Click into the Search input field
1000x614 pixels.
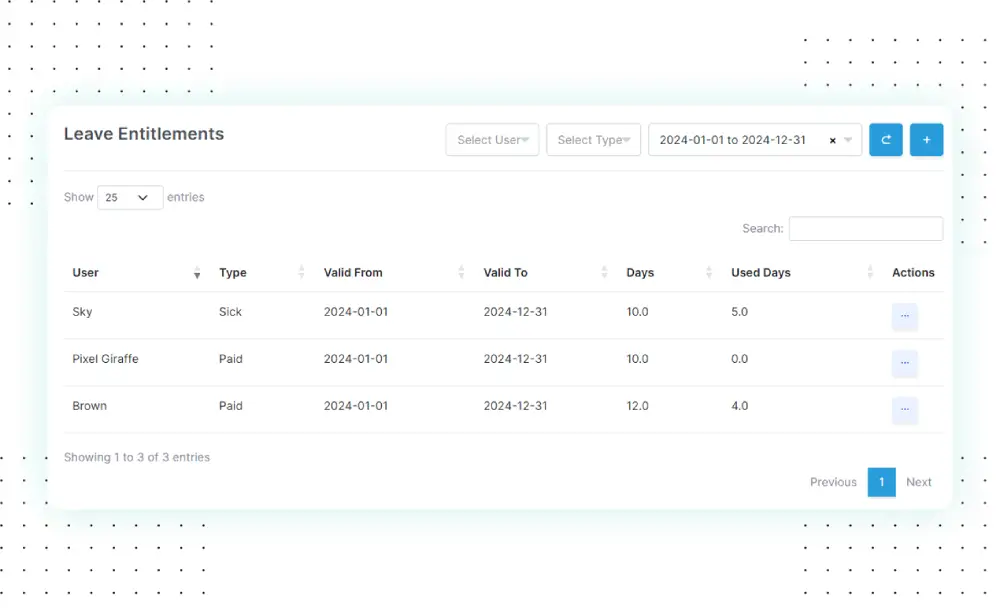[x=865, y=229]
